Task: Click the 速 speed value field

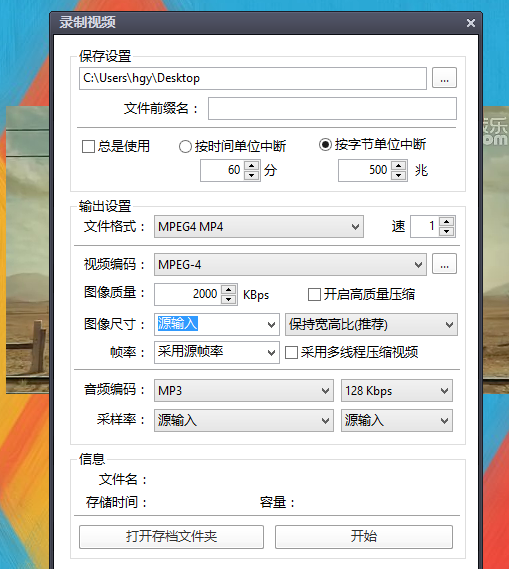Action: coord(425,226)
